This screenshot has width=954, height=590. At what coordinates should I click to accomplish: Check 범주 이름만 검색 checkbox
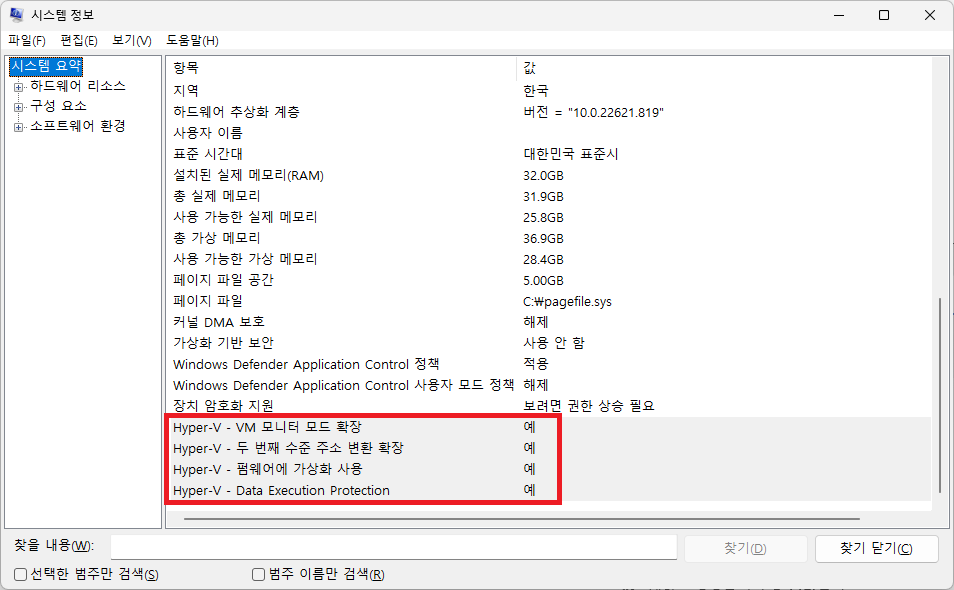[259, 574]
